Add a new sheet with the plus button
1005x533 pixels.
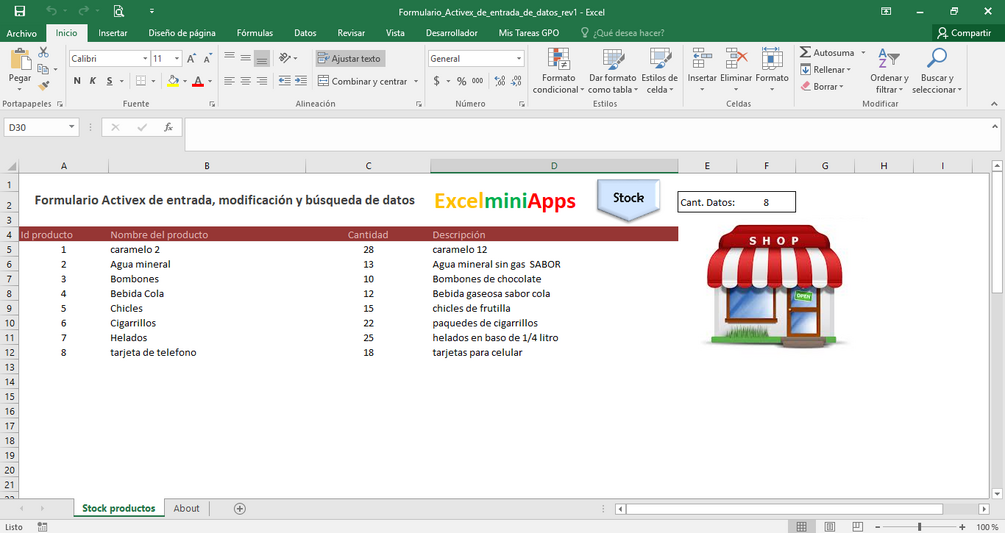pos(240,509)
